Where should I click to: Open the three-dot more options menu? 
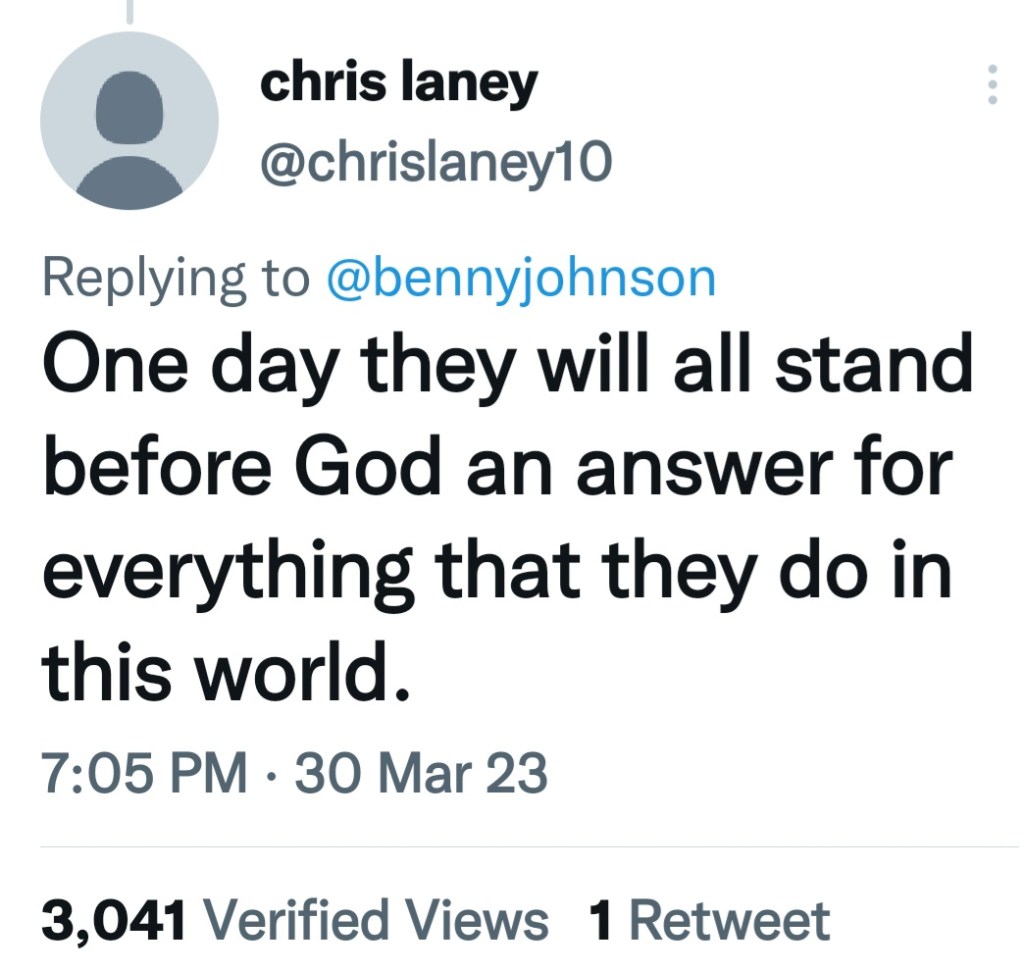992,85
